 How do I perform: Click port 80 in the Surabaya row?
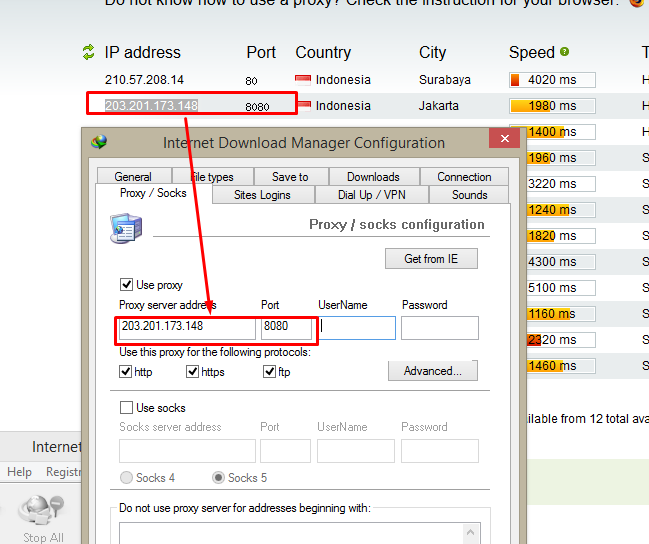point(251,81)
